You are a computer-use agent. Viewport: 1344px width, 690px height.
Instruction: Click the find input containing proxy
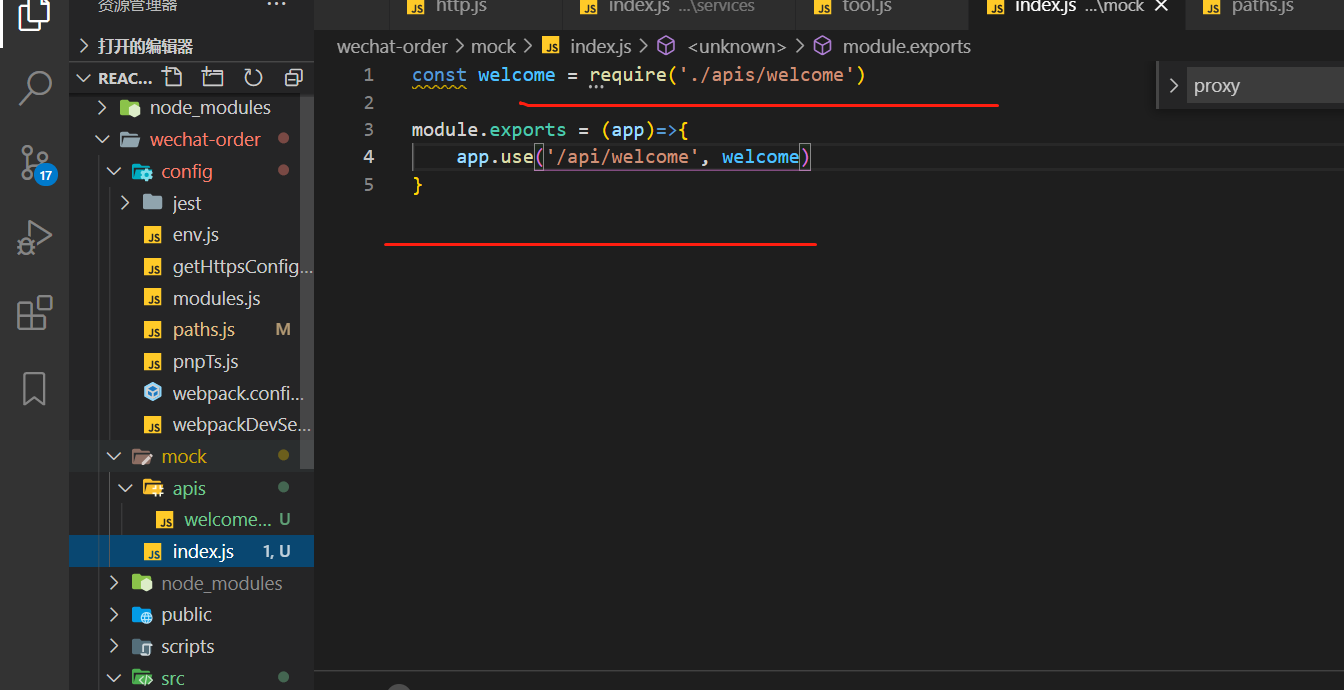point(1265,86)
